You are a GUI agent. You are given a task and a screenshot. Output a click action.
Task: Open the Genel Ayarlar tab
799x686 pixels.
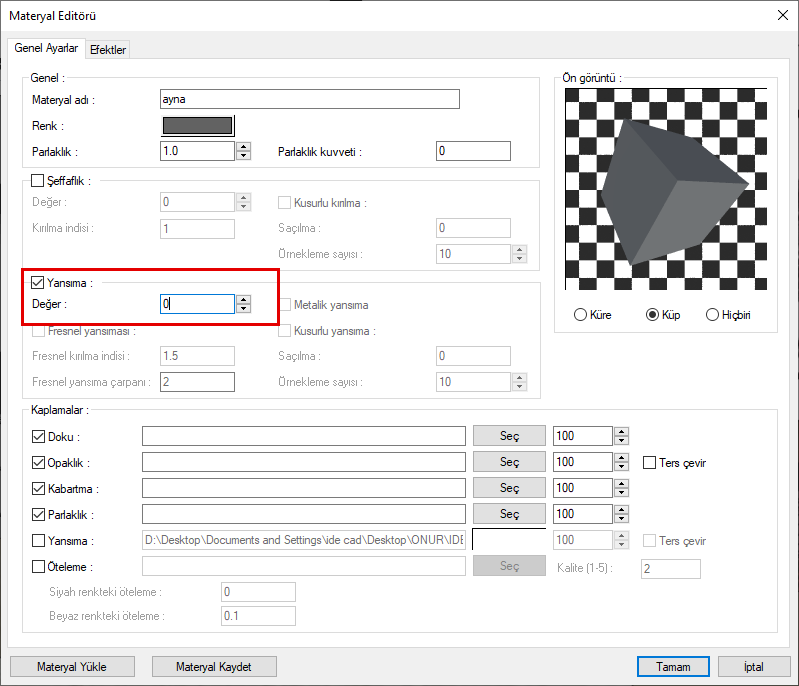point(46,48)
